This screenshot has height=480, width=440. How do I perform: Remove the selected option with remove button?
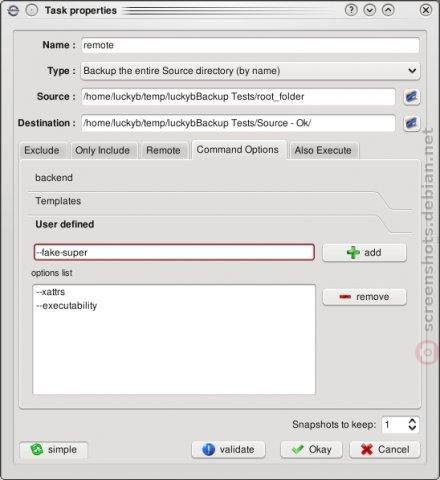tap(364, 297)
